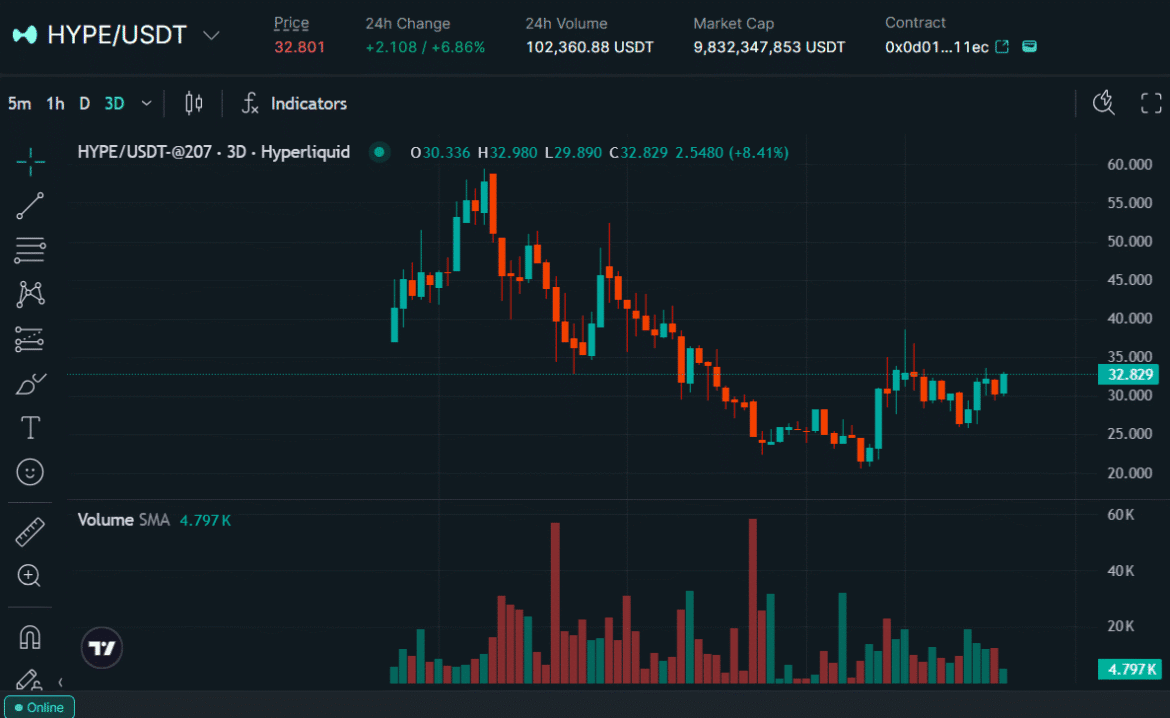Switch to the 1h timeframe

tap(55, 103)
